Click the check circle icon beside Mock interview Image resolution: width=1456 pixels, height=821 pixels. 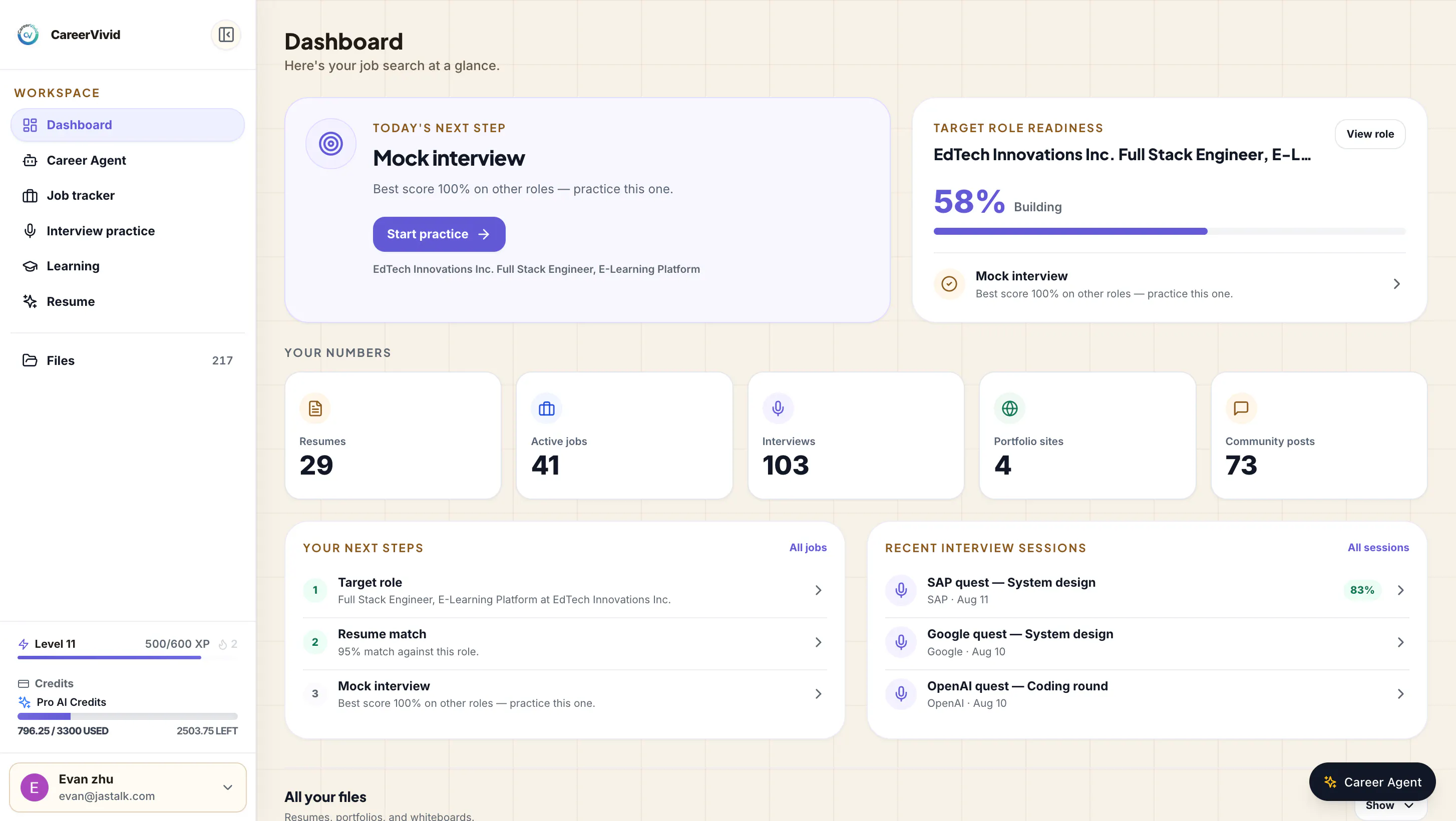coord(949,284)
